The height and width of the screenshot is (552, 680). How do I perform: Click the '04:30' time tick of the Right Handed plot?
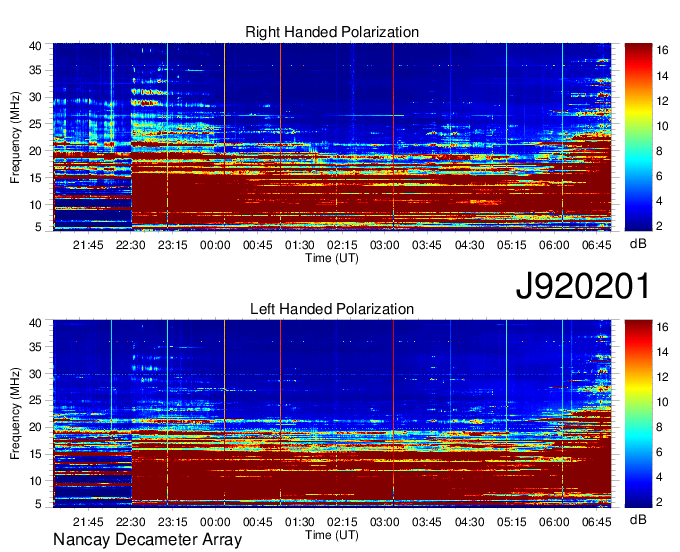tap(470, 245)
